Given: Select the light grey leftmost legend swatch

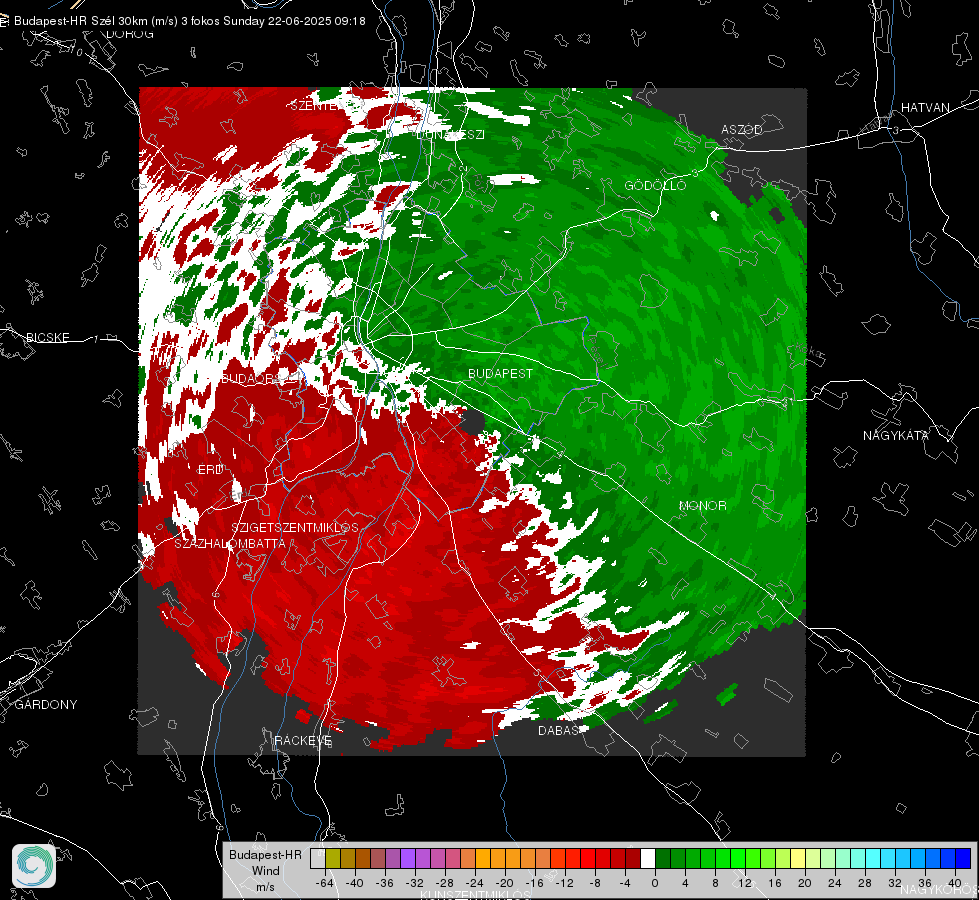Looking at the screenshot, I should (318, 859).
